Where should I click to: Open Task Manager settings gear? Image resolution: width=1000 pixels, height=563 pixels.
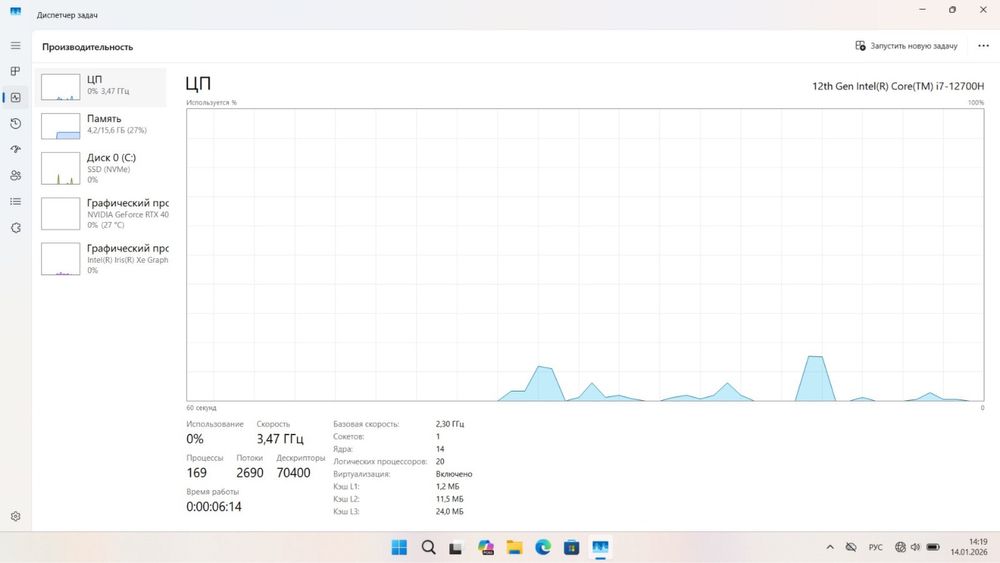[15, 516]
